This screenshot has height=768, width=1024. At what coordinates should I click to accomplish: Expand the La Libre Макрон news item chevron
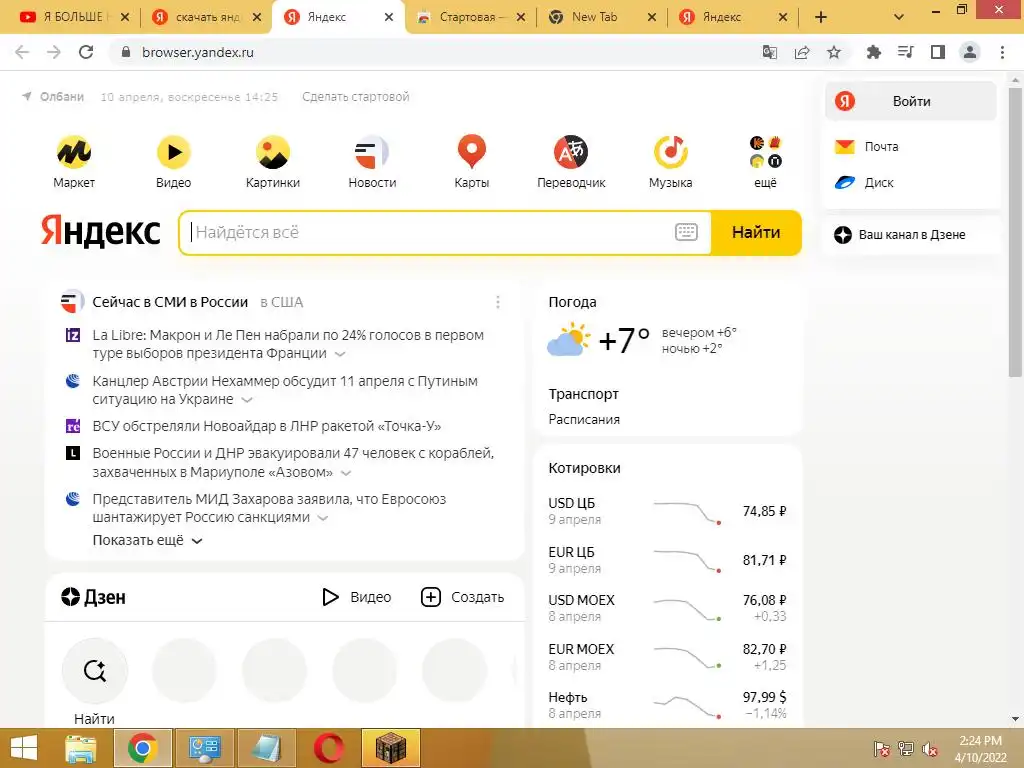(x=340, y=354)
